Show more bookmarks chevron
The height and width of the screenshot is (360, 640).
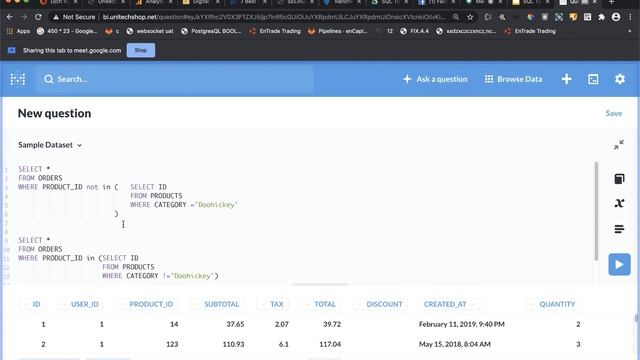coord(629,31)
